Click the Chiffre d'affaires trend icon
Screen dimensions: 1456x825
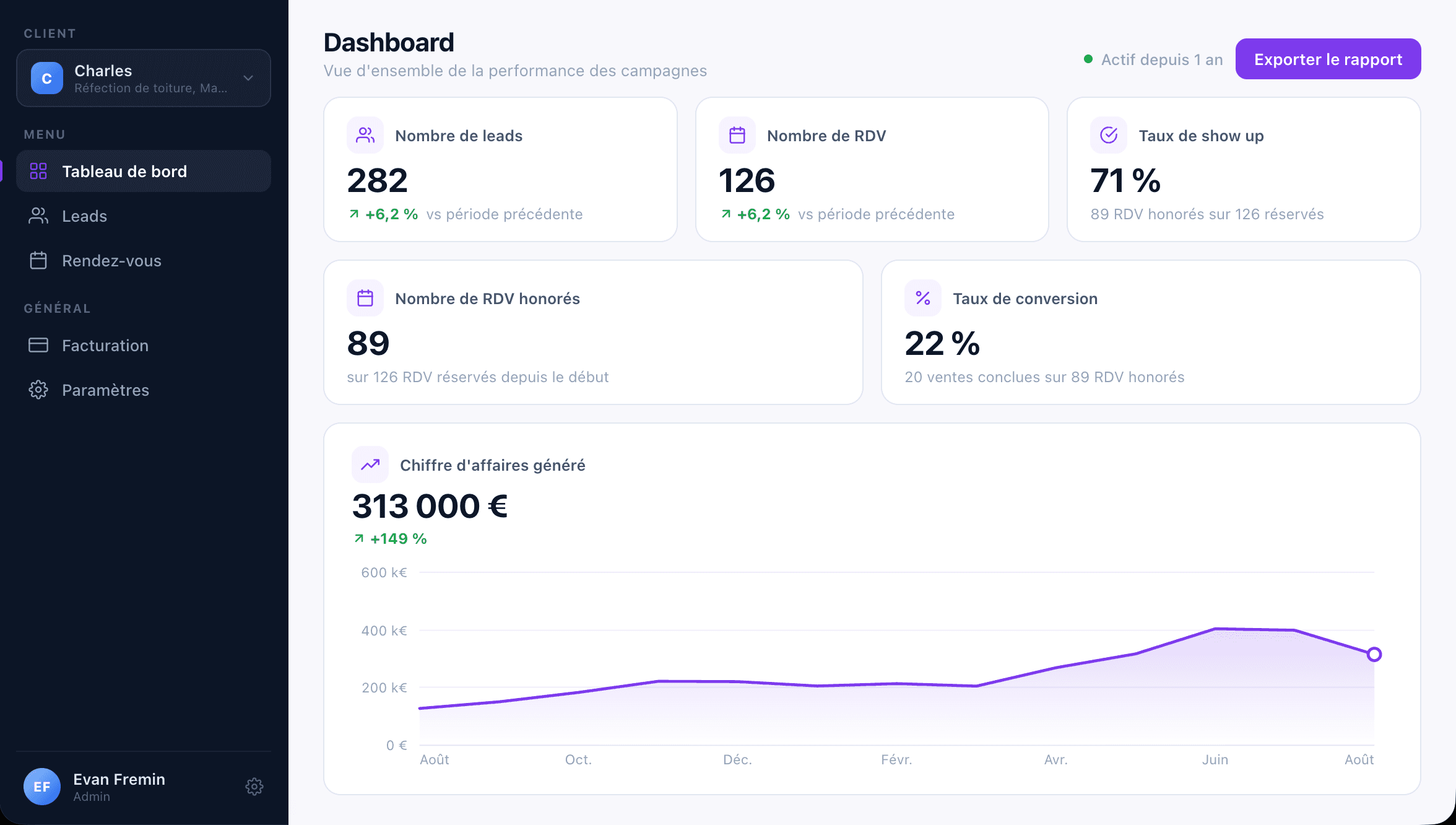[x=370, y=465]
